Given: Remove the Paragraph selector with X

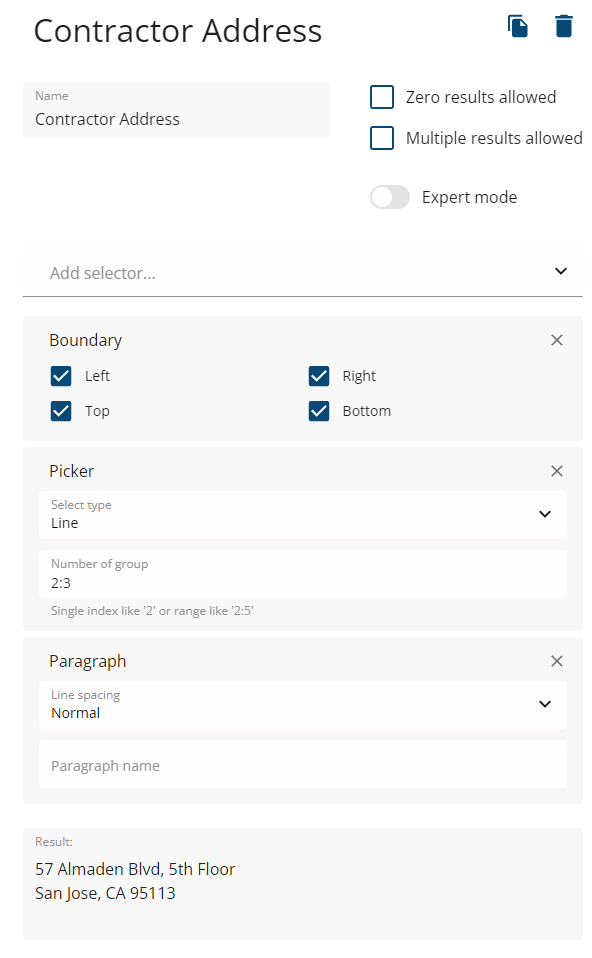Looking at the screenshot, I should coord(557,661).
